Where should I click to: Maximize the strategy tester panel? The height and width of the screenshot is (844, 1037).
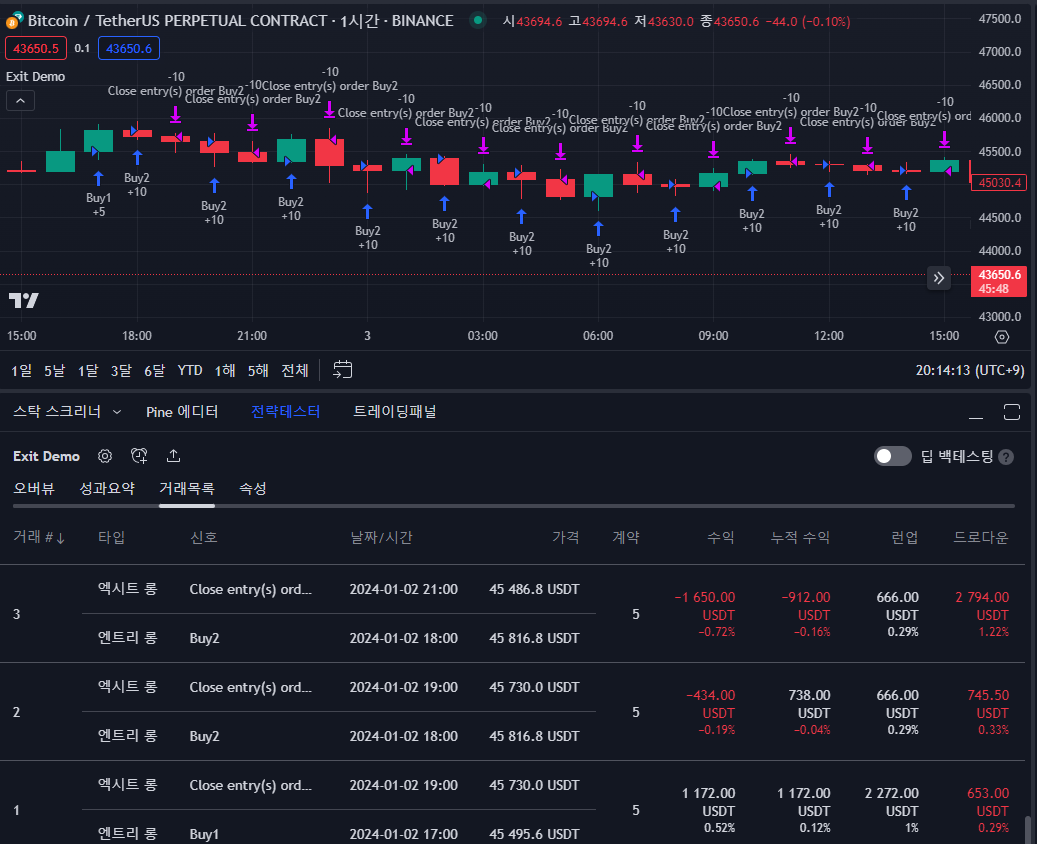click(1011, 412)
